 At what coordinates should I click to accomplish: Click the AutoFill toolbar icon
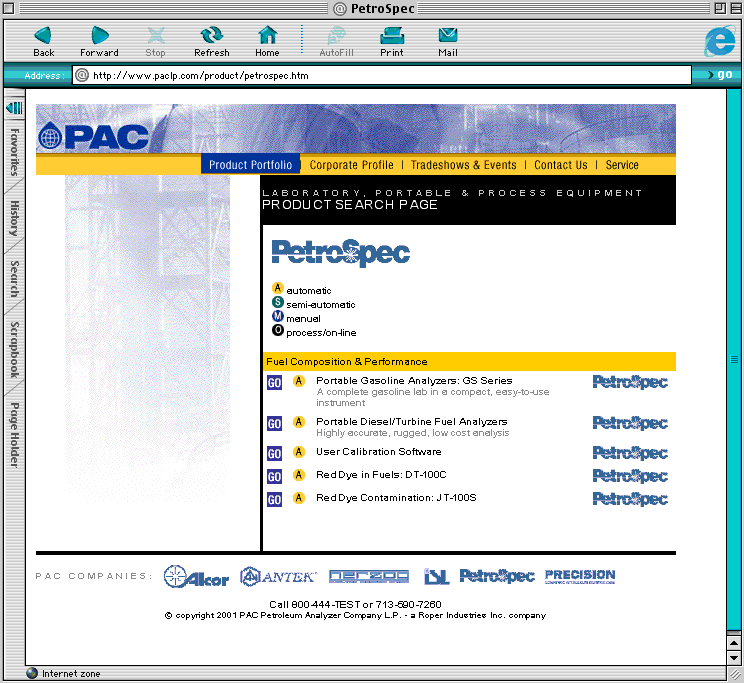click(x=336, y=35)
